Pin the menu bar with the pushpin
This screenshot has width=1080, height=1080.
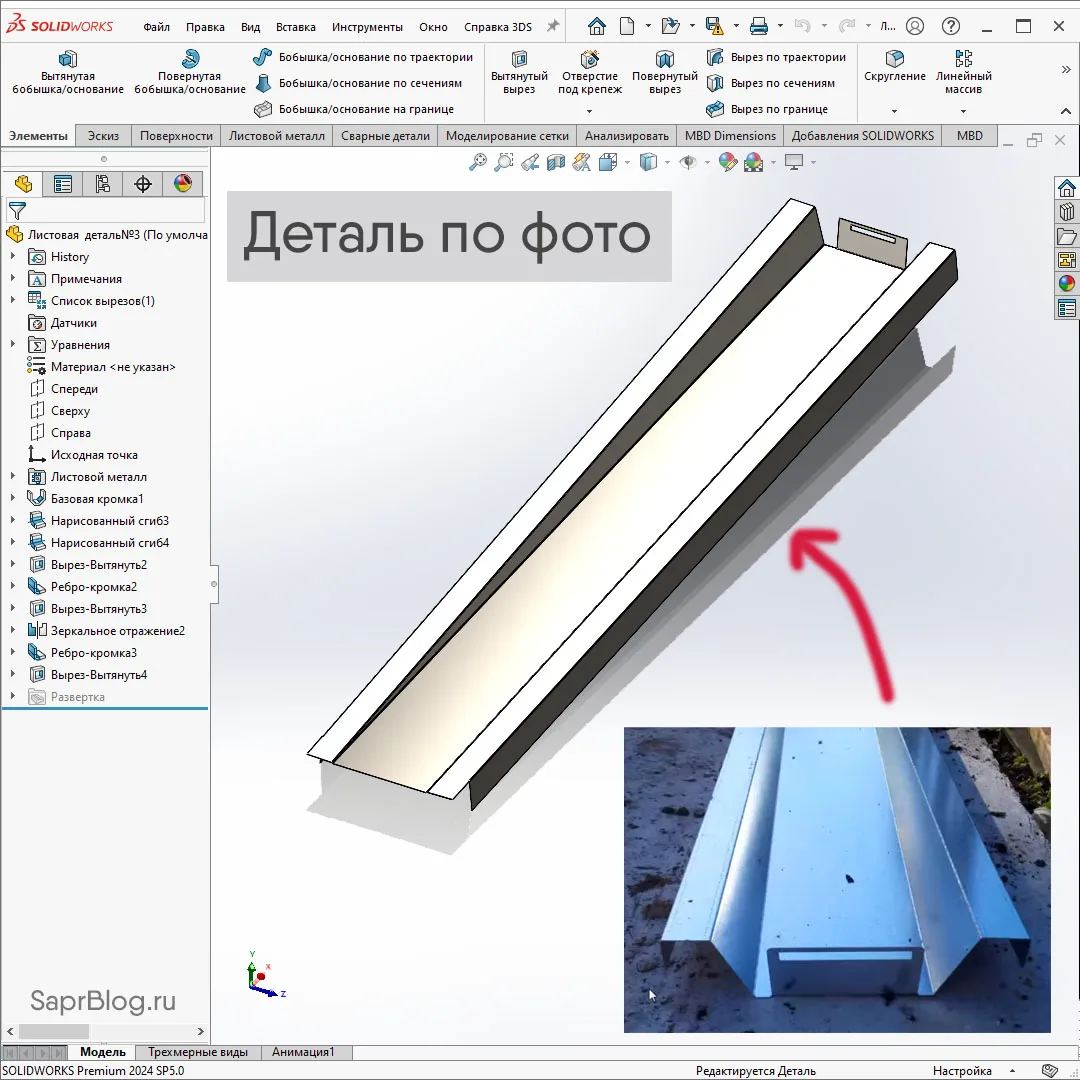tap(552, 27)
